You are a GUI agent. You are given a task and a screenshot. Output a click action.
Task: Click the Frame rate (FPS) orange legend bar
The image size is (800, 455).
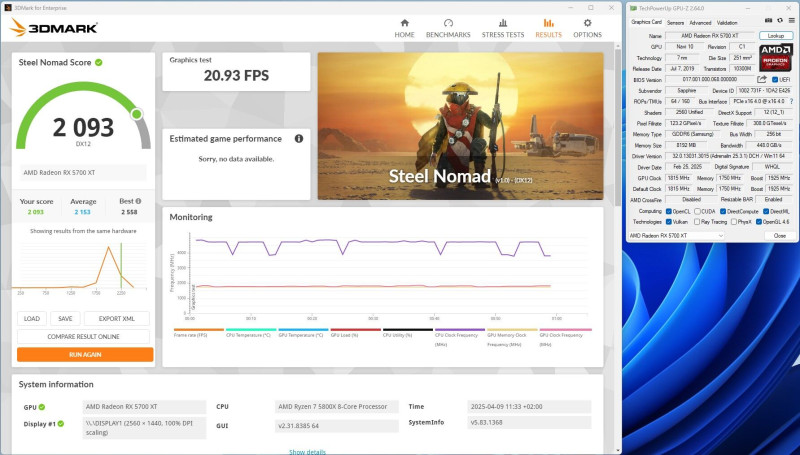(x=198, y=330)
